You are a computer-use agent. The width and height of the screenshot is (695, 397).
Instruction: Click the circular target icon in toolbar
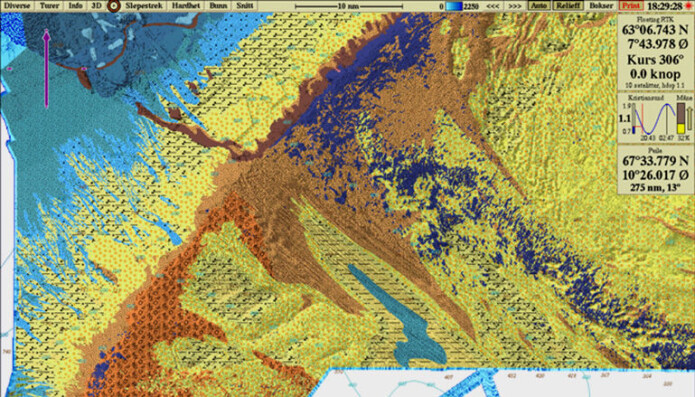pyautogui.click(x=114, y=6)
